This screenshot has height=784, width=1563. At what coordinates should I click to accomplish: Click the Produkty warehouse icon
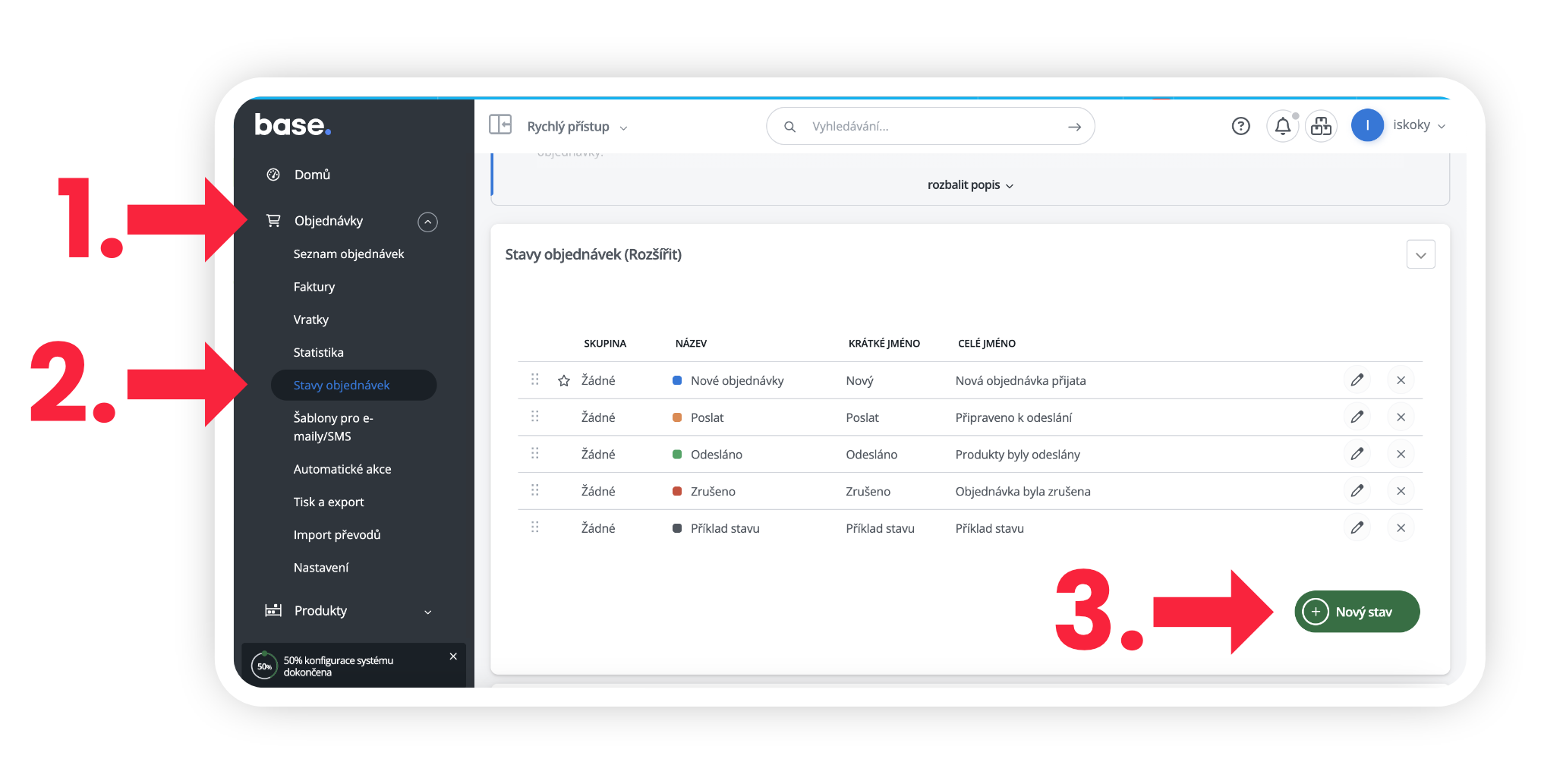point(273,610)
